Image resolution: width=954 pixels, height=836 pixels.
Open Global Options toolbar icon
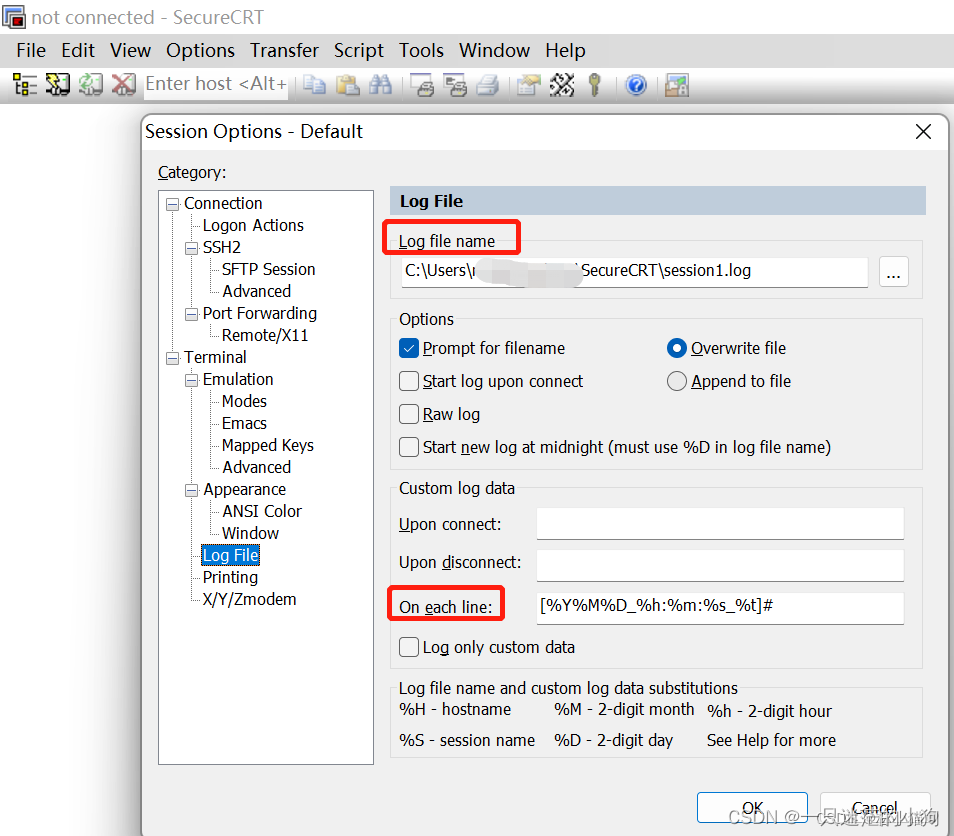click(562, 85)
